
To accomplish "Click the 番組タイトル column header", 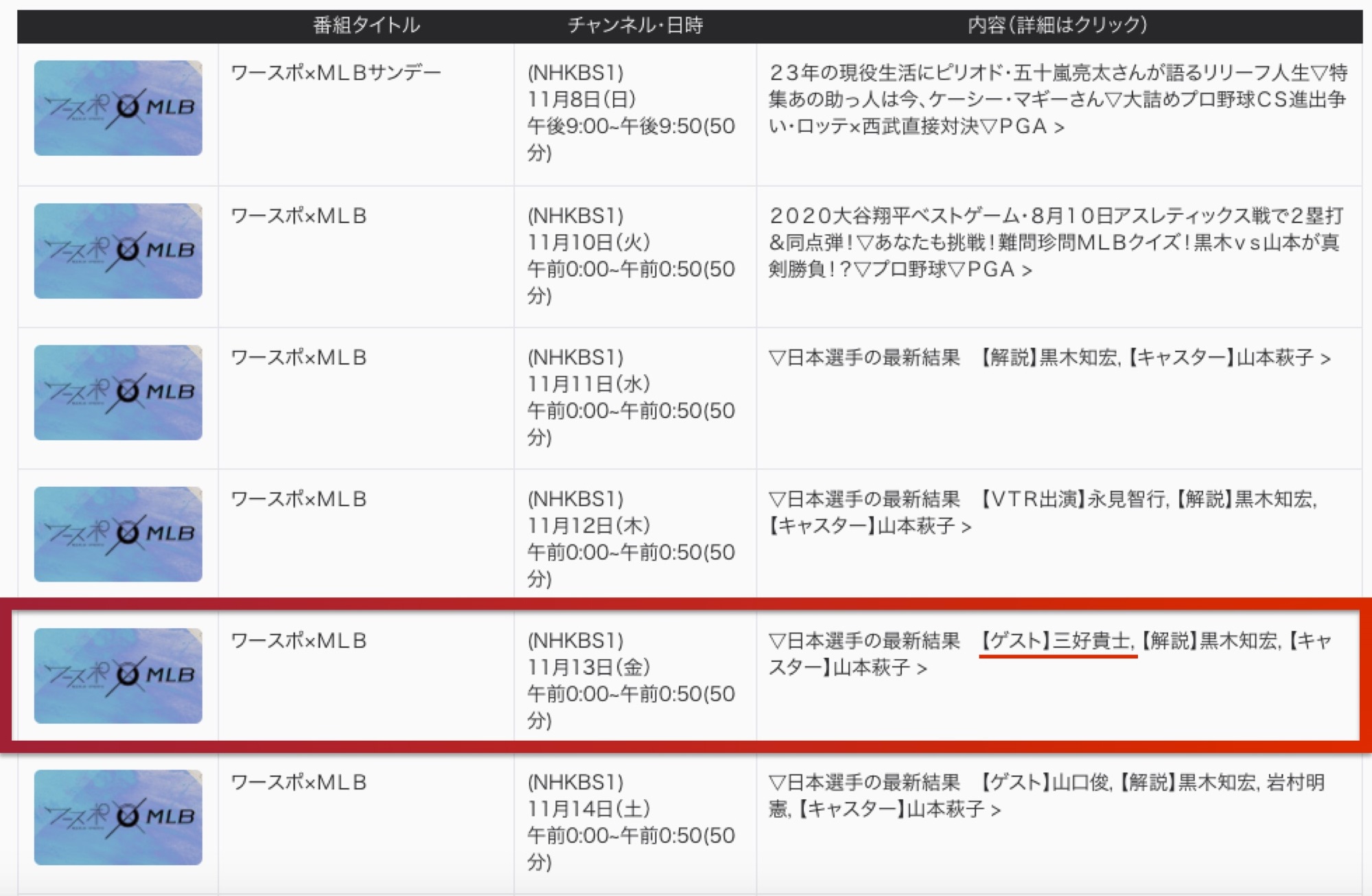I will 366,25.
